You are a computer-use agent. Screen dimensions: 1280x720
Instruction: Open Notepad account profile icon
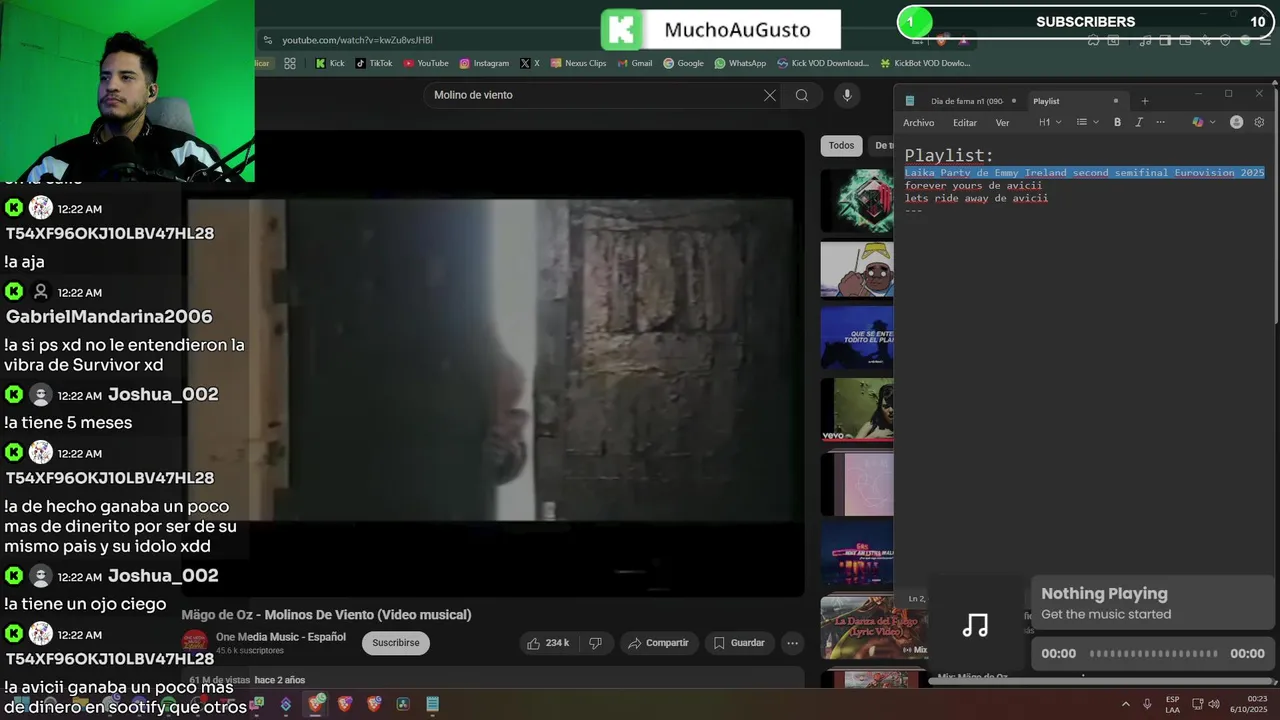click(x=1236, y=122)
